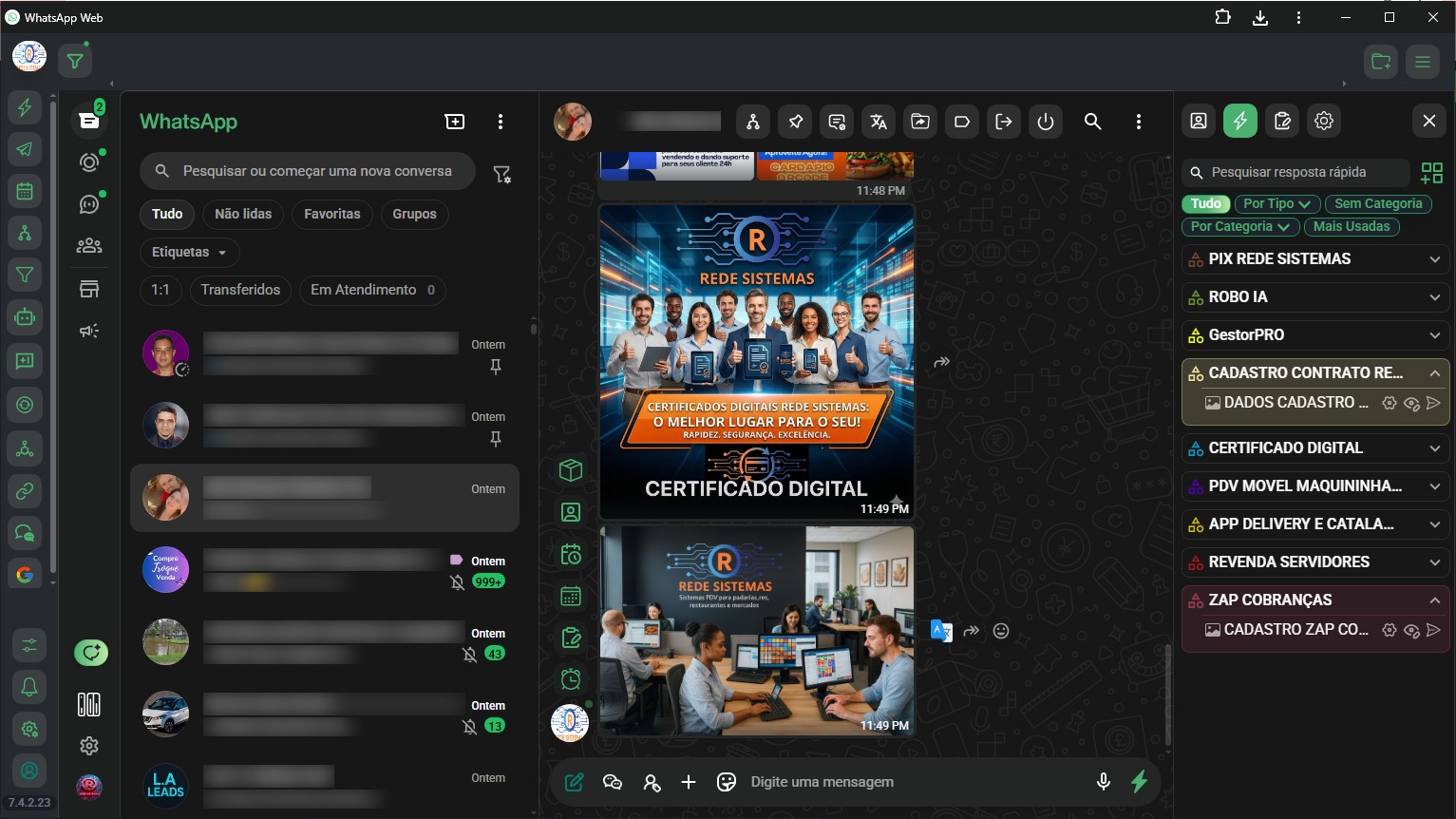Open the translate icon in the chat header
The image size is (1456, 819).
tap(878, 122)
